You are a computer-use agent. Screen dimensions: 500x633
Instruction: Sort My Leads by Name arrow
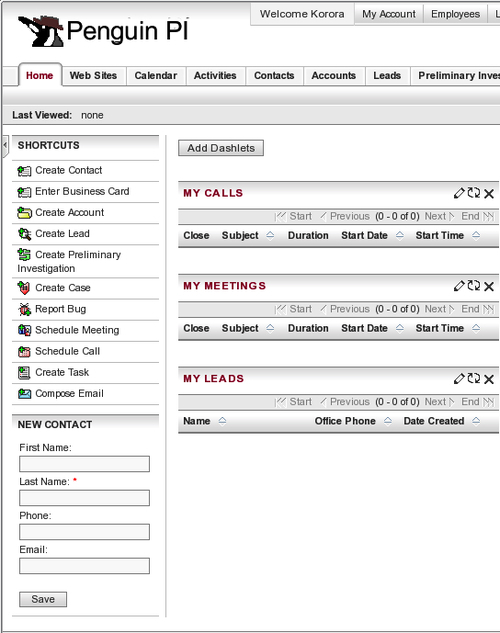(222, 421)
